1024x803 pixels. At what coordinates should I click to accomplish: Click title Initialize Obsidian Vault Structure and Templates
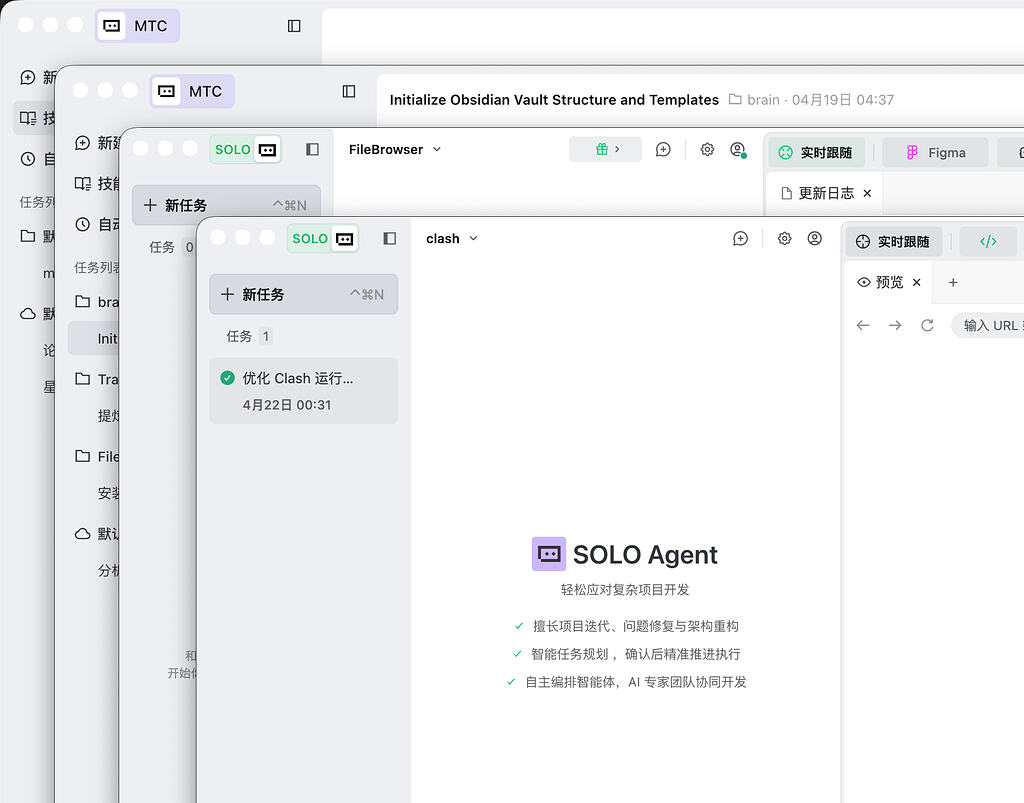coord(554,100)
